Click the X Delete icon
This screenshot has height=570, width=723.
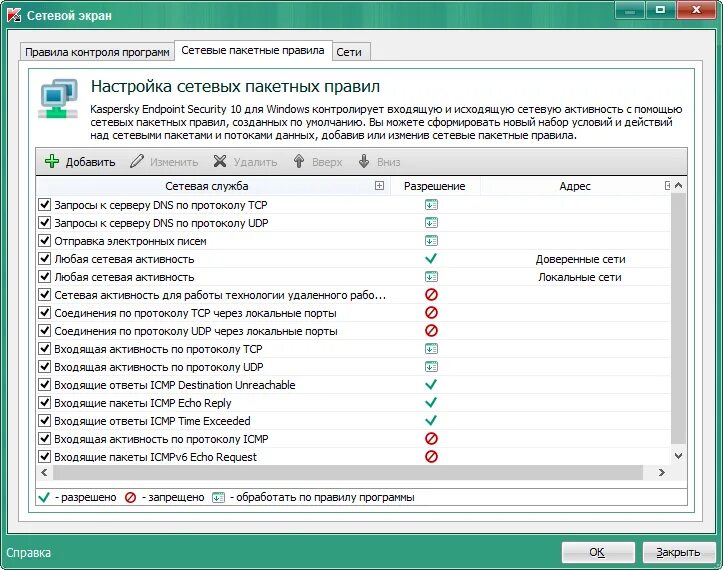220,161
